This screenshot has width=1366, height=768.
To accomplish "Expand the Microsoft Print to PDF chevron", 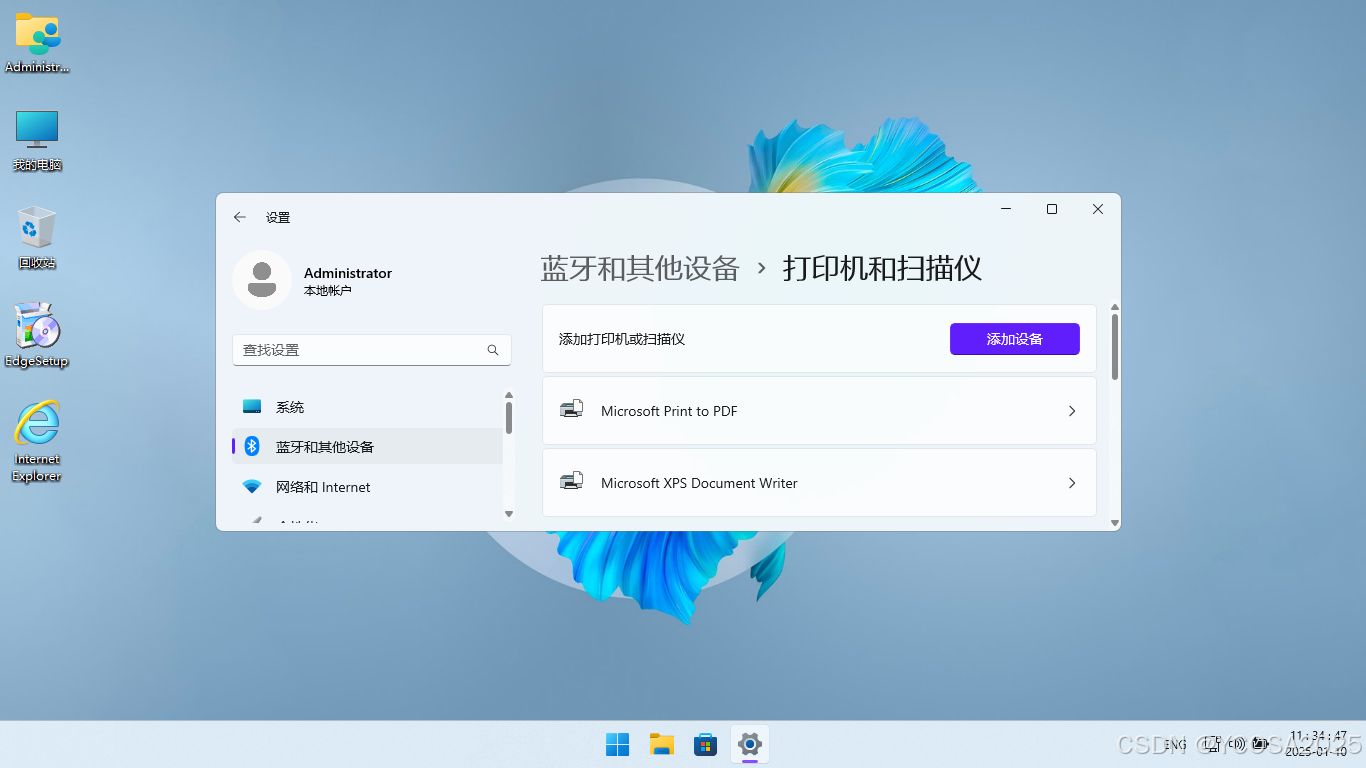I will 1072,411.
